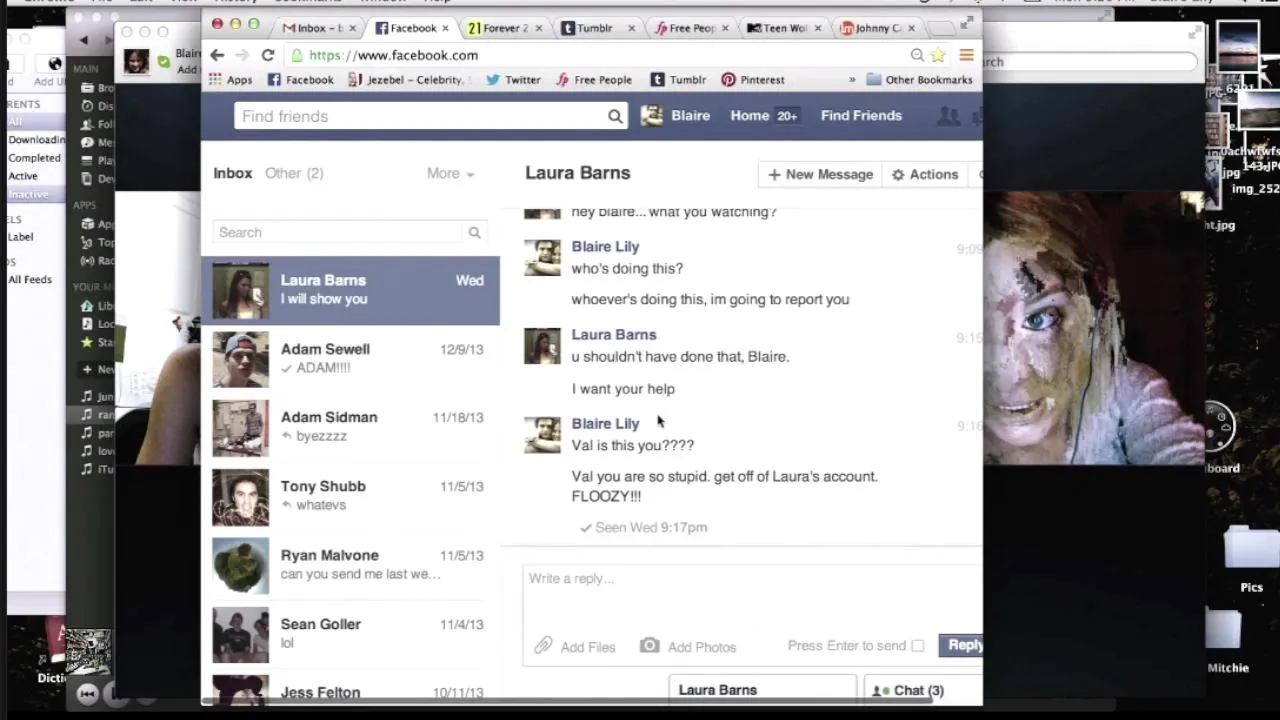Expand the More dropdown in messages
1280x720 pixels.
point(450,173)
